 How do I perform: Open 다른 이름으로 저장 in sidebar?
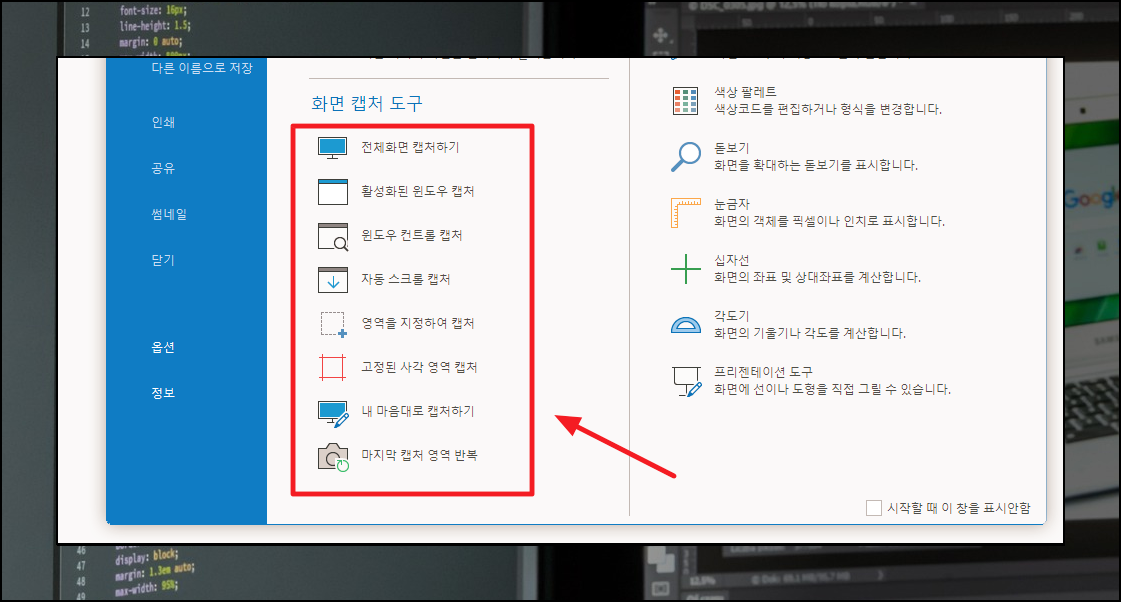tap(202, 68)
